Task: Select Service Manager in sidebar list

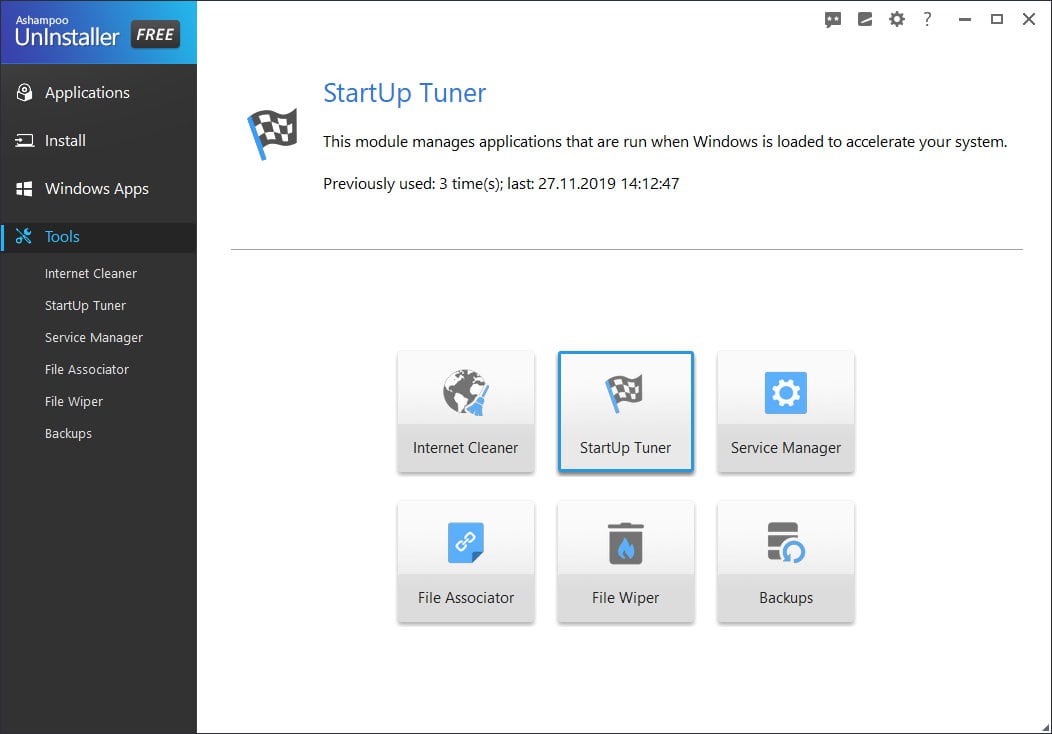Action: [x=94, y=337]
